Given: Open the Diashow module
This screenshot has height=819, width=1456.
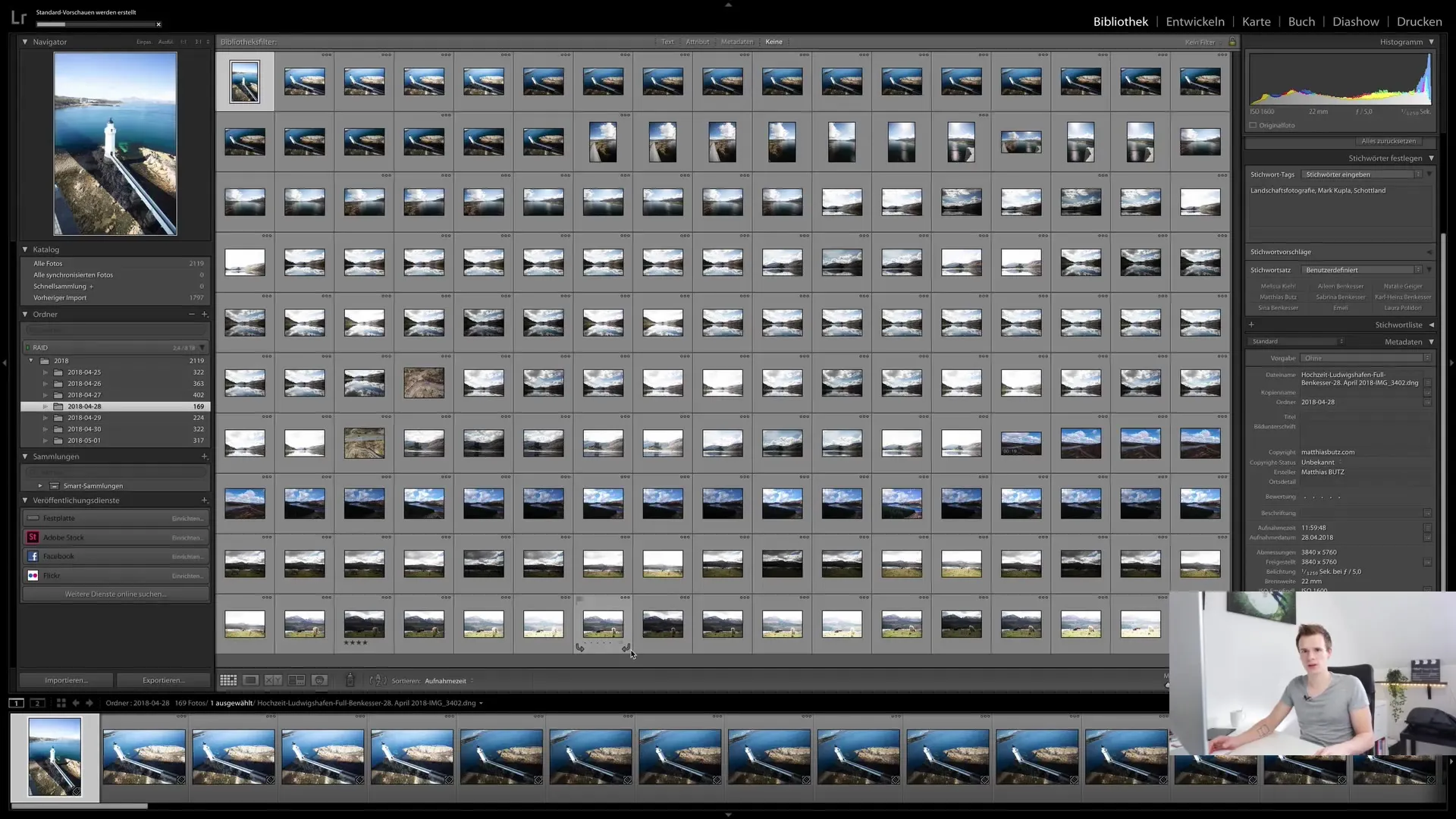Looking at the screenshot, I should tap(1356, 21).
